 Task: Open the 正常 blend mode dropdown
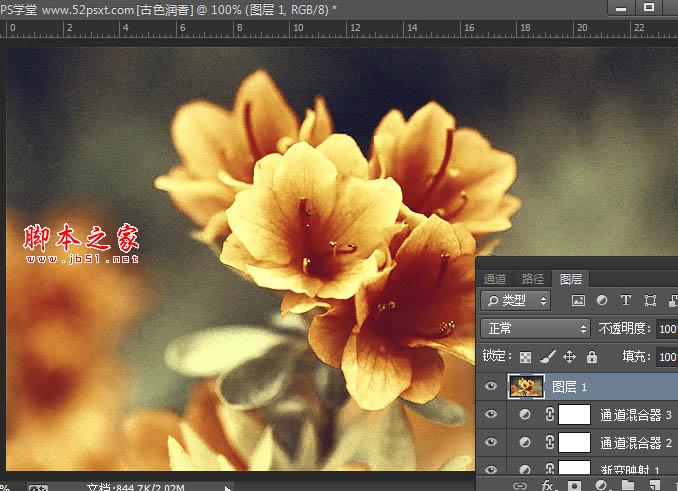(x=535, y=329)
